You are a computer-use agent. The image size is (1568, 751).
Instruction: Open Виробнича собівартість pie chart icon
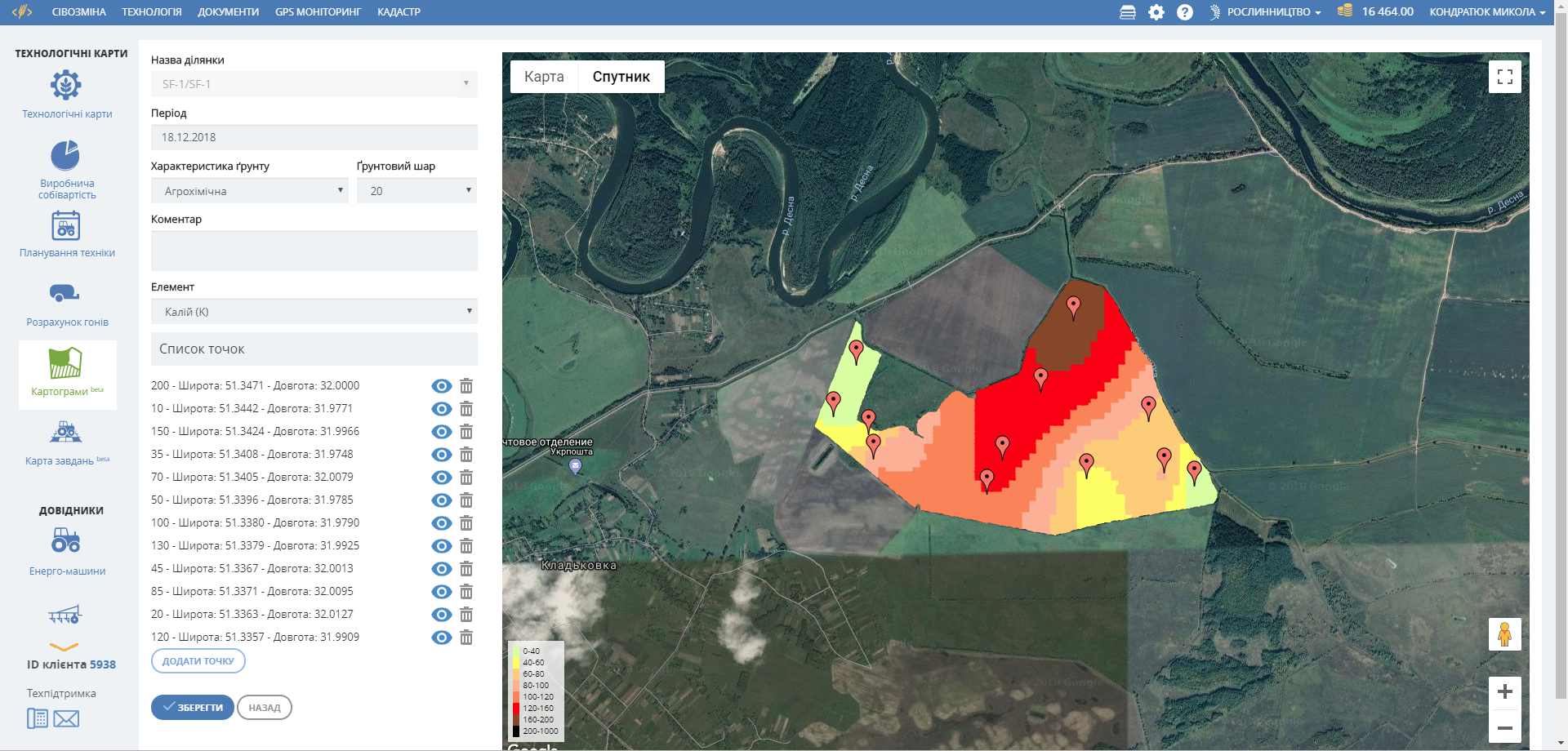click(65, 155)
